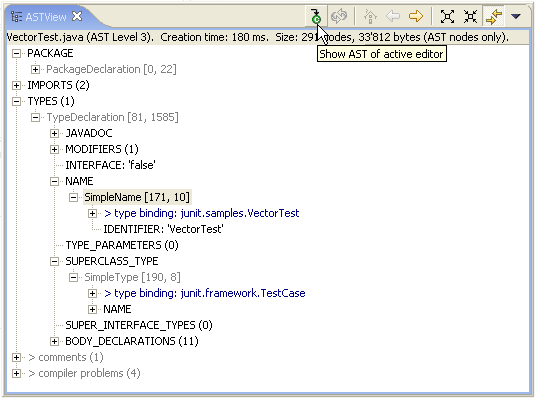Expand the compiler problems (4) node
The image size is (535, 398).
pos(16,373)
